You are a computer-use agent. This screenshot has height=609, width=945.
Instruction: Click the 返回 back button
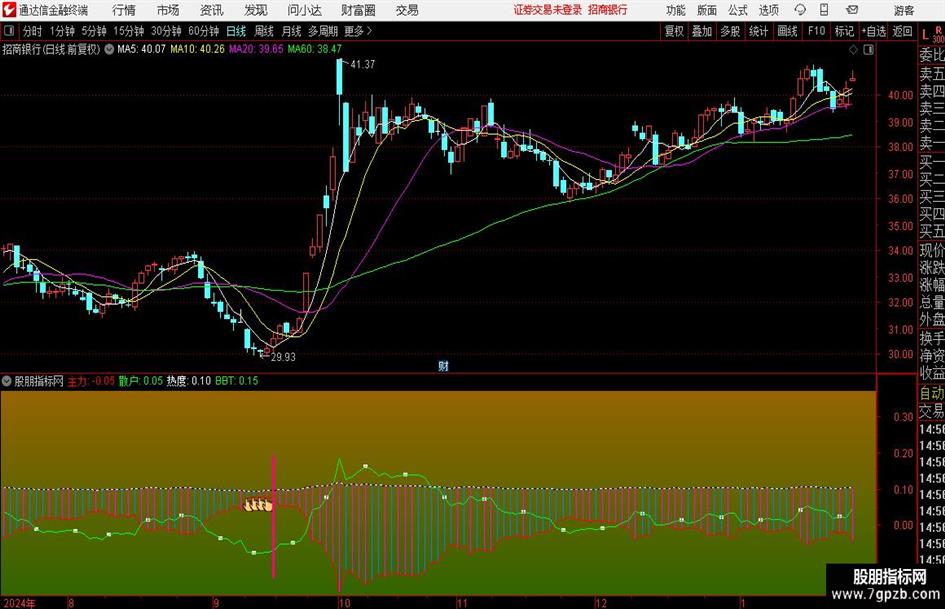[x=902, y=31]
